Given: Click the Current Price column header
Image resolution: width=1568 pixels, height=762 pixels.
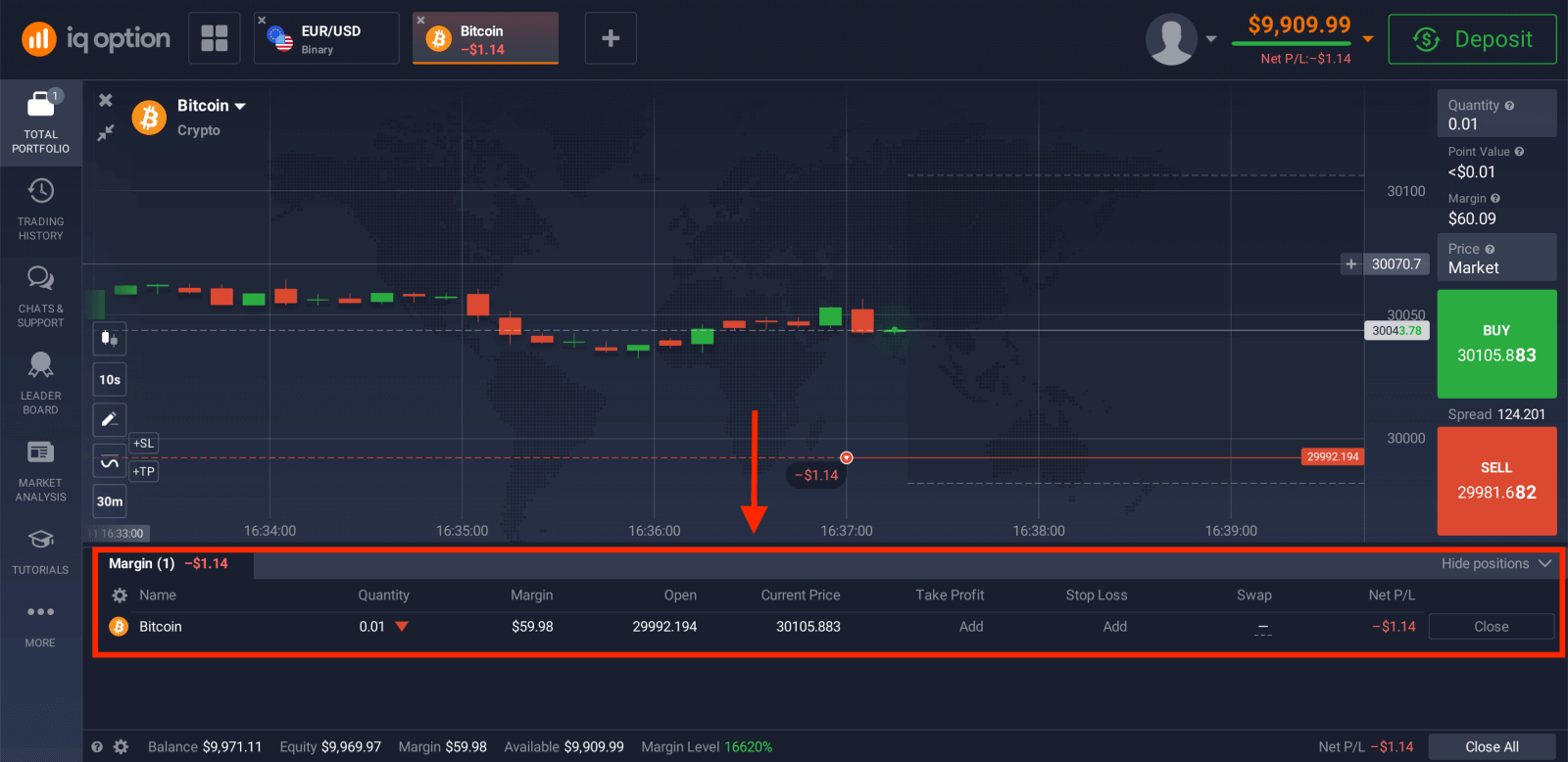Looking at the screenshot, I should tap(801, 595).
